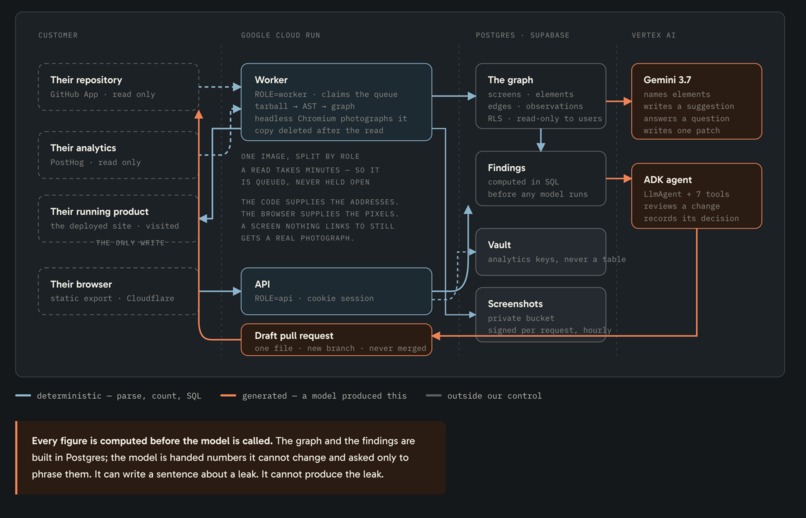Click 'LlmAgent + 7 tools' text
Image resolution: width=806 pixels, height=518 pixels.
(x=686, y=194)
